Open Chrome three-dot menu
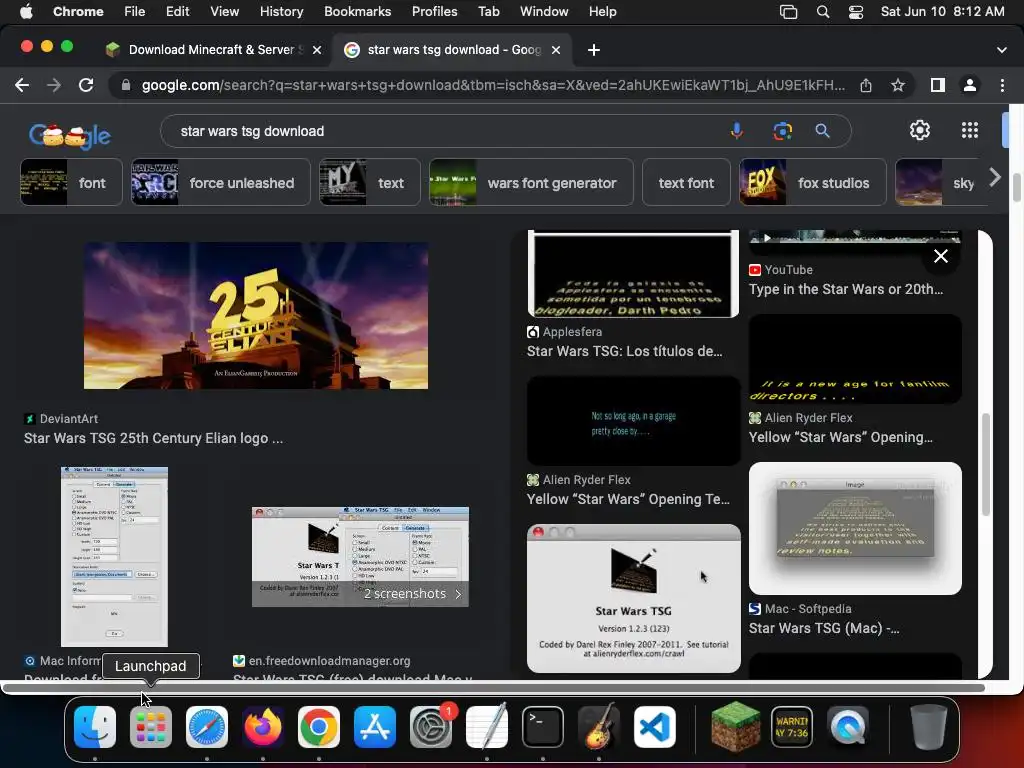This screenshot has width=1024, height=768. point(1002,85)
